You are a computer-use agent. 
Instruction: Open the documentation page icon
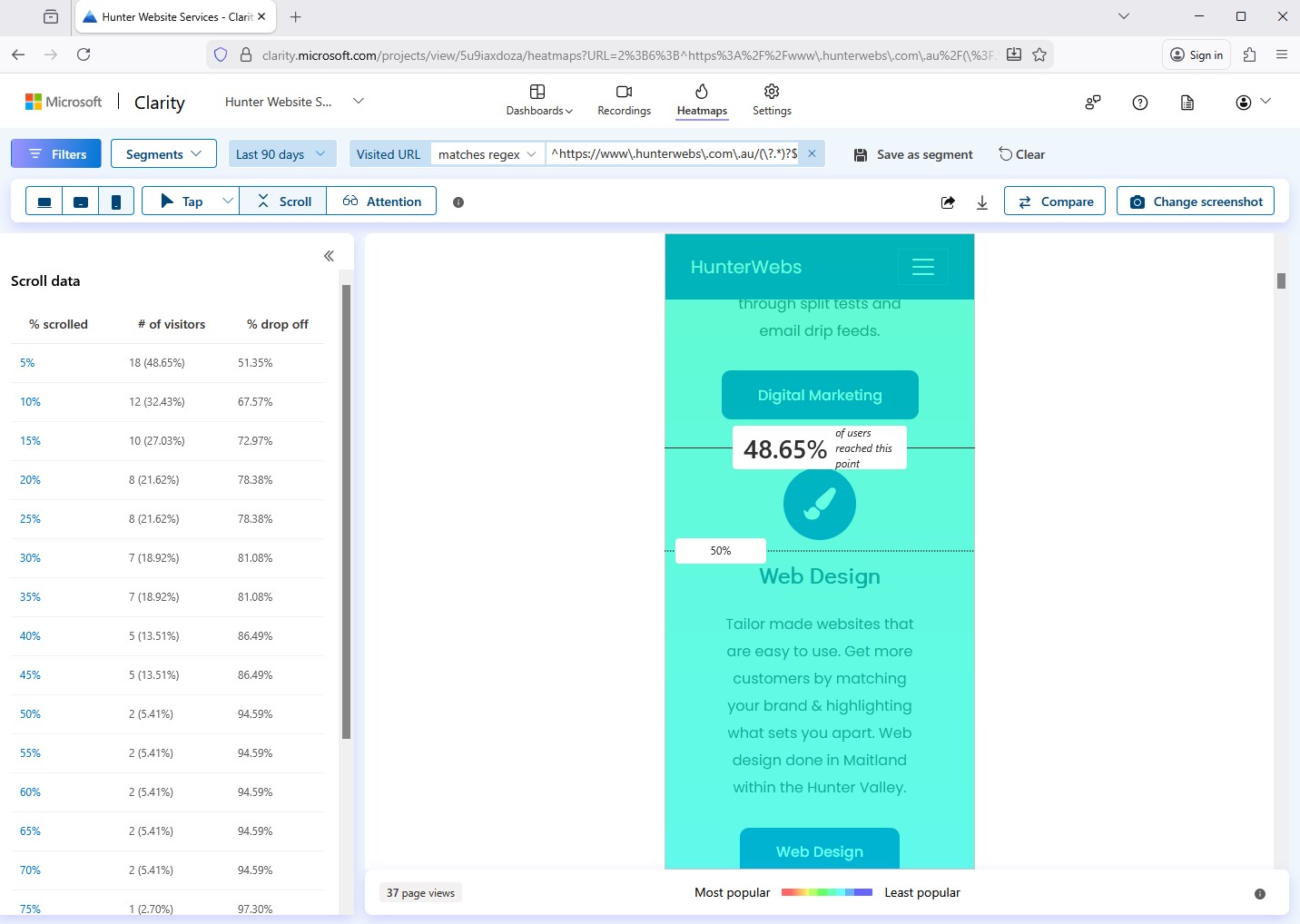pyautogui.click(x=1187, y=103)
